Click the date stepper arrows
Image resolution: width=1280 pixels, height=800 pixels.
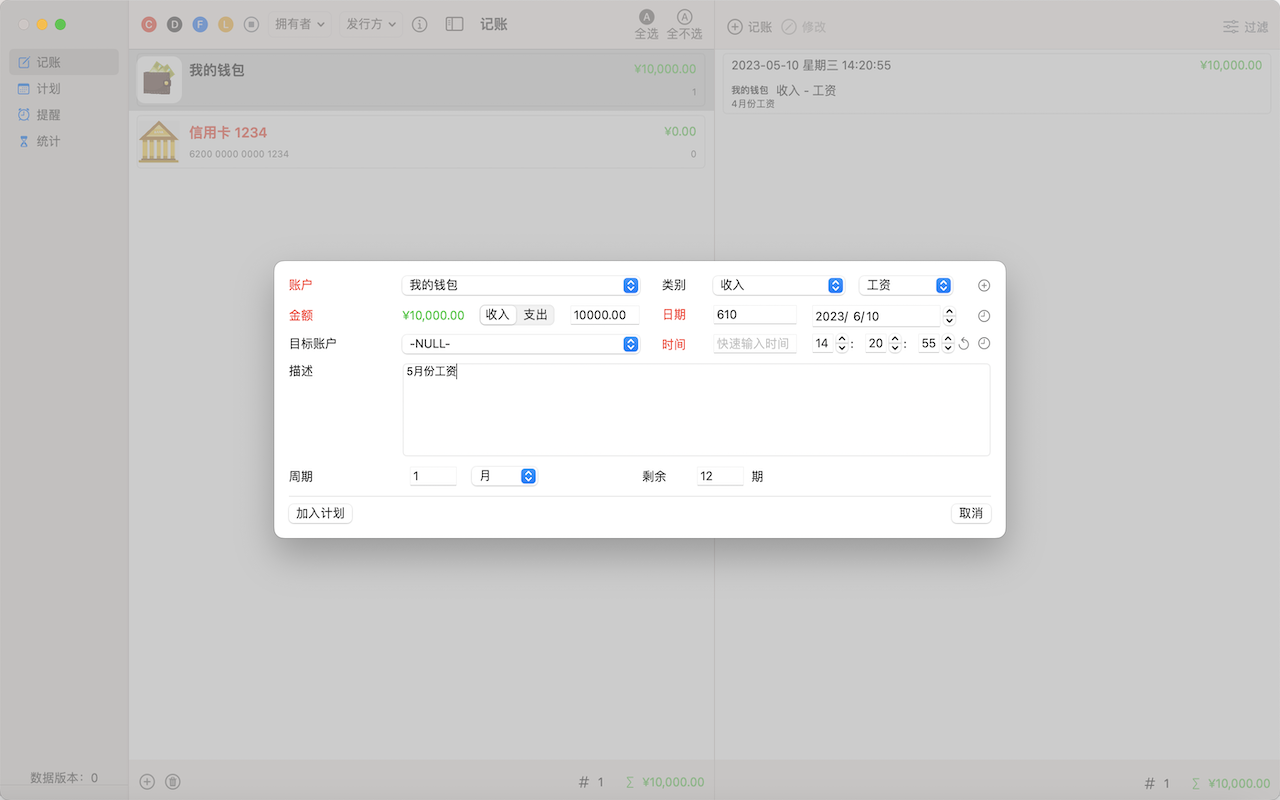coord(949,316)
